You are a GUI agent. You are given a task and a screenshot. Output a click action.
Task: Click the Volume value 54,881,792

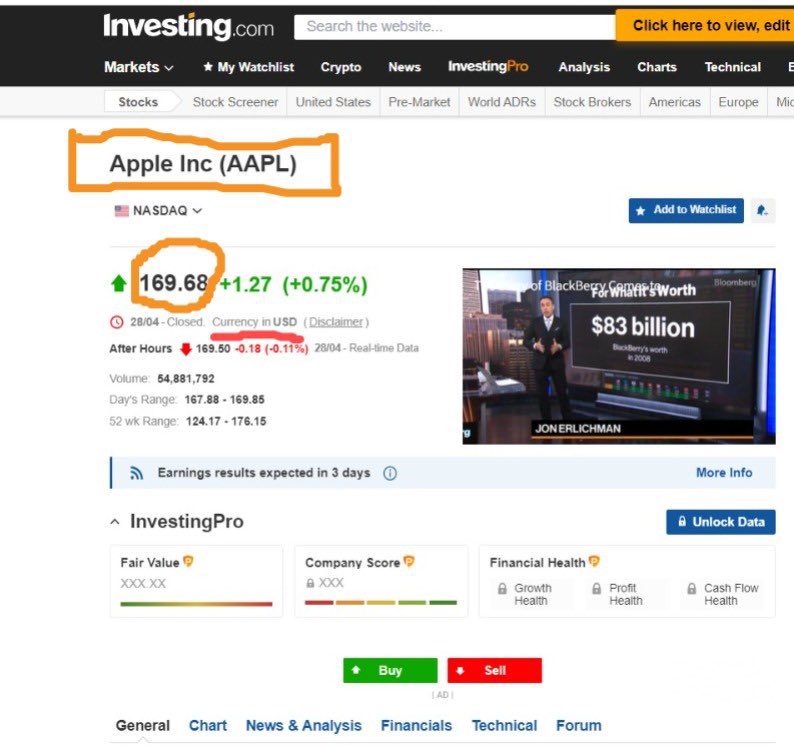pyautogui.click(x=186, y=379)
